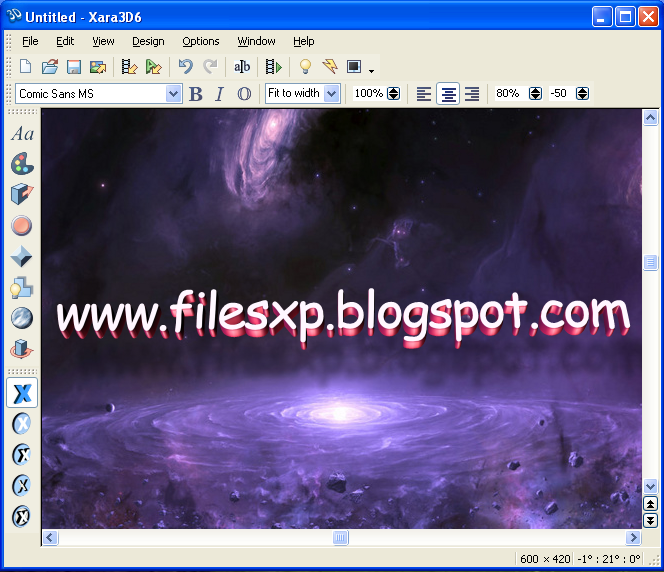Align text left

coord(423,94)
